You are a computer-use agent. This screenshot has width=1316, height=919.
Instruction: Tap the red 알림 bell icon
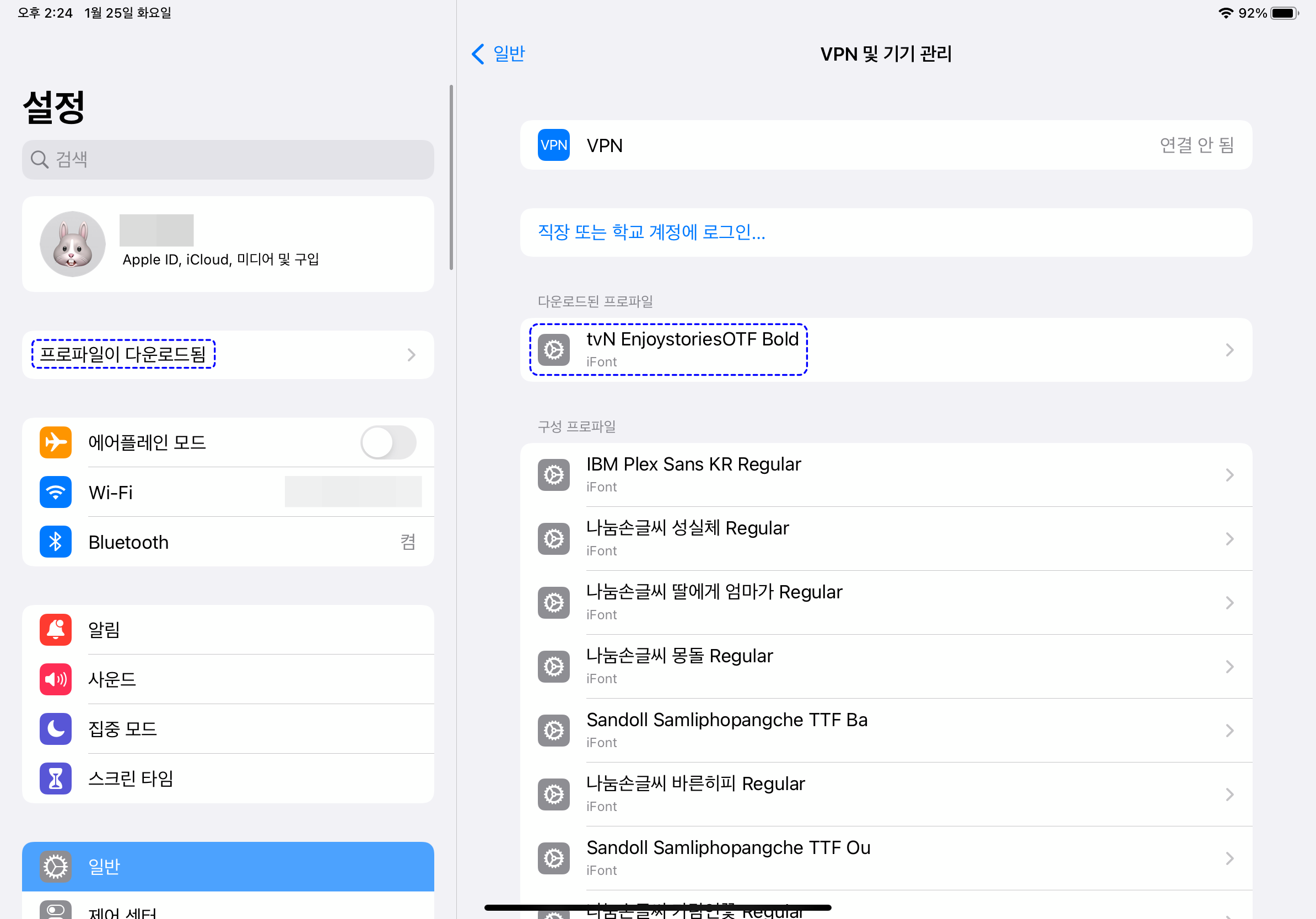56,630
